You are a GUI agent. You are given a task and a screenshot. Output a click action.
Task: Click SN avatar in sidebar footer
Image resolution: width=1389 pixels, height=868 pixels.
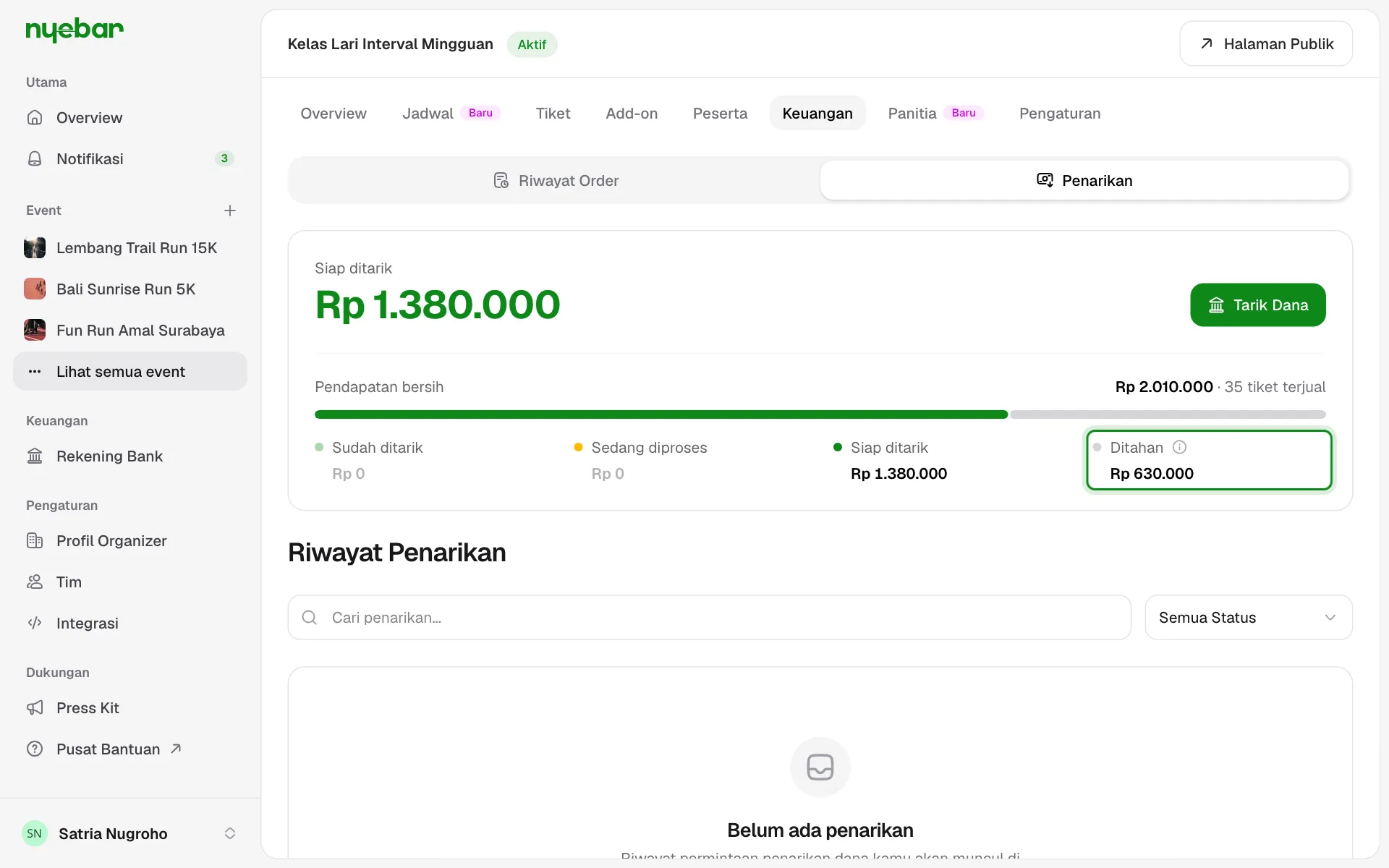(35, 833)
